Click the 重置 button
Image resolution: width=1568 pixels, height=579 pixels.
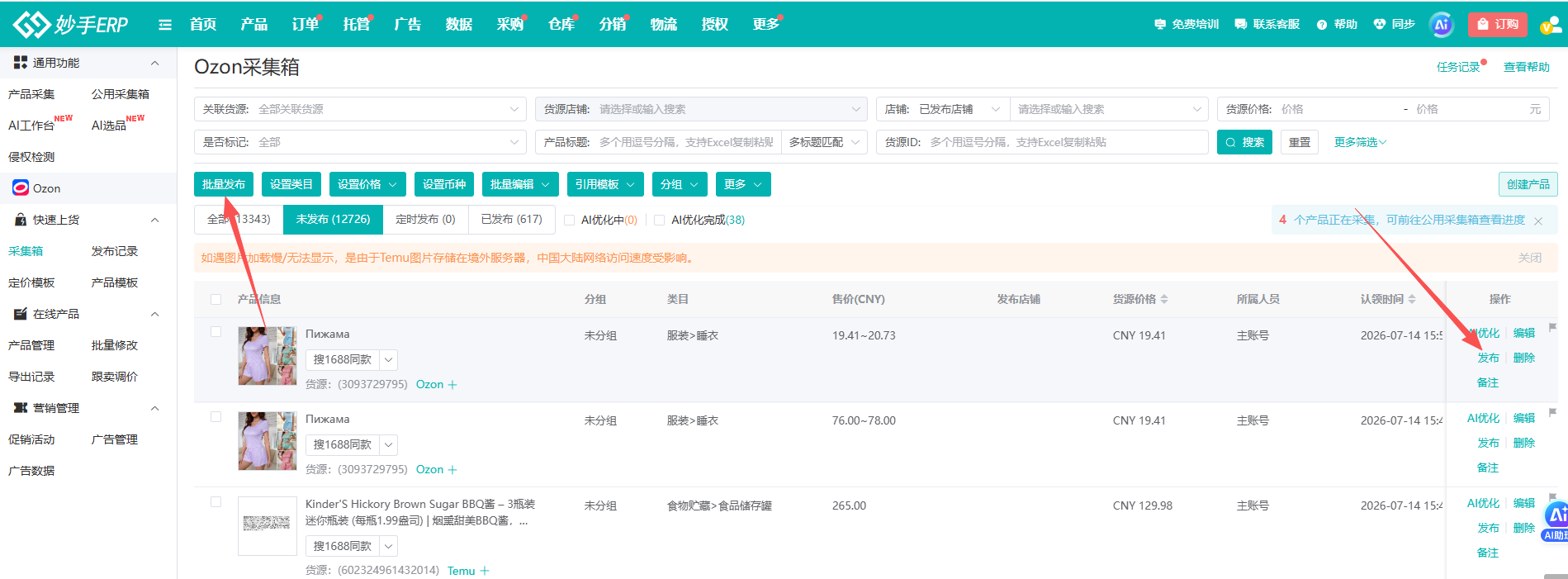pos(1300,142)
